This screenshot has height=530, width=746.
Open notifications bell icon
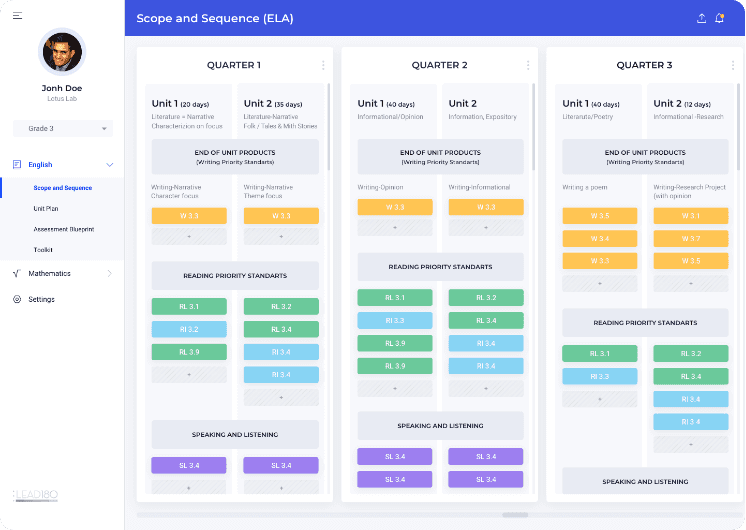pyautogui.click(x=719, y=19)
